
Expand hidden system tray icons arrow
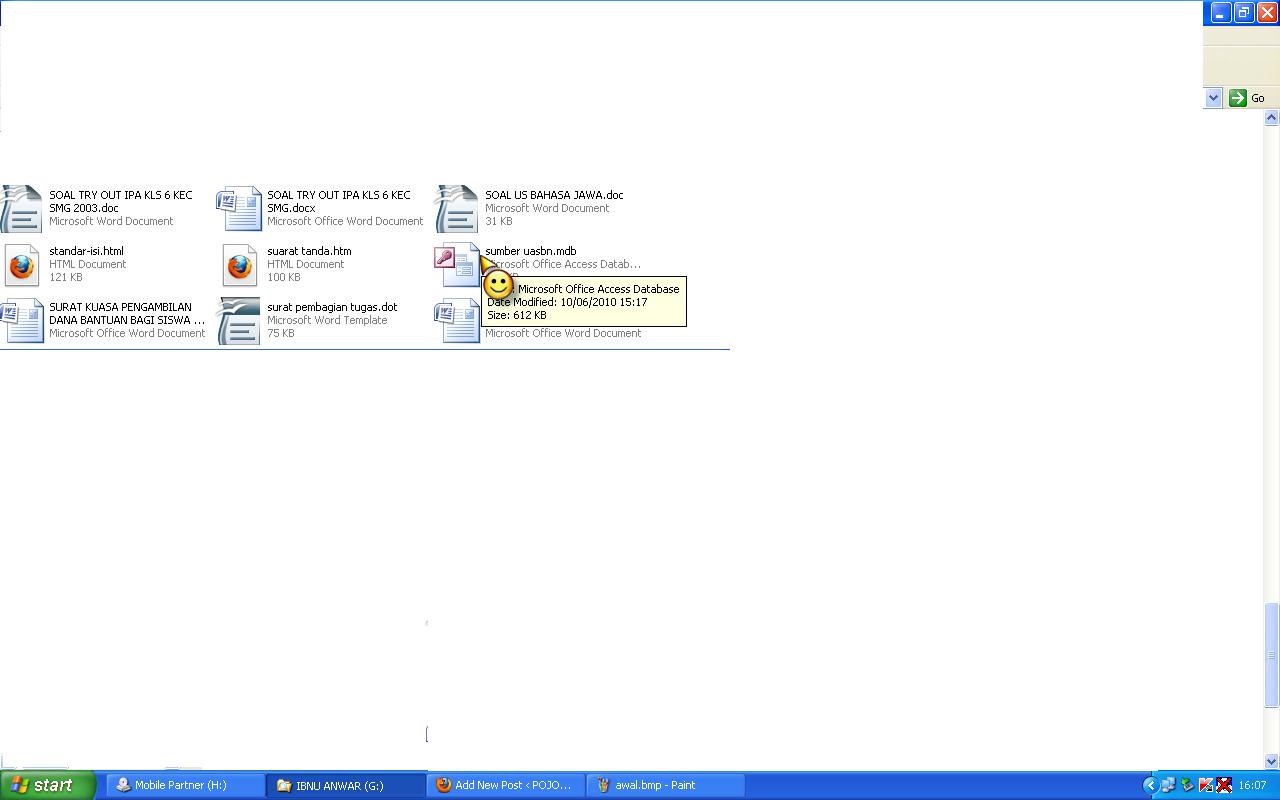[x=1149, y=785]
